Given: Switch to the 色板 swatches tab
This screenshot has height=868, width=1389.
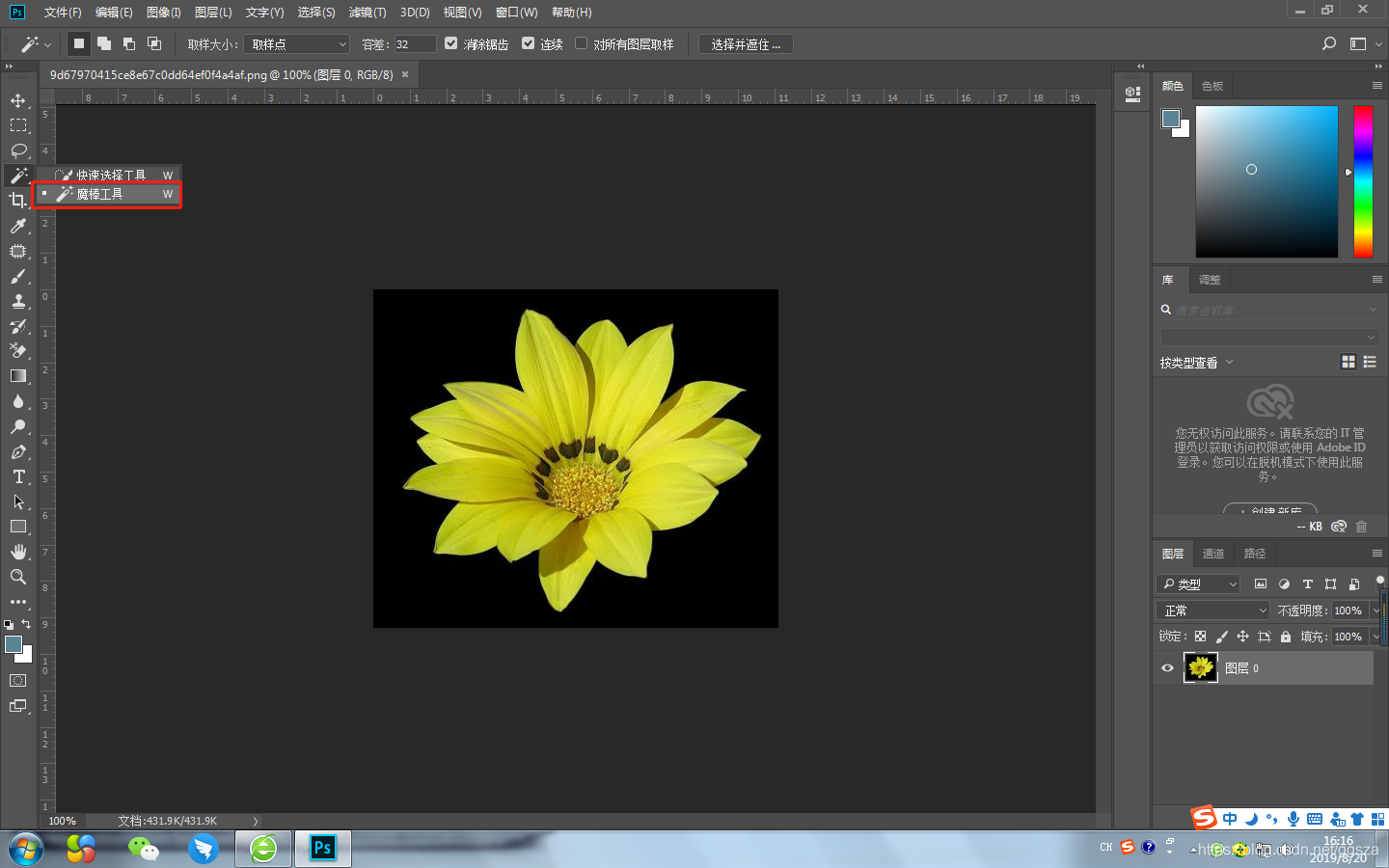Looking at the screenshot, I should (1212, 86).
